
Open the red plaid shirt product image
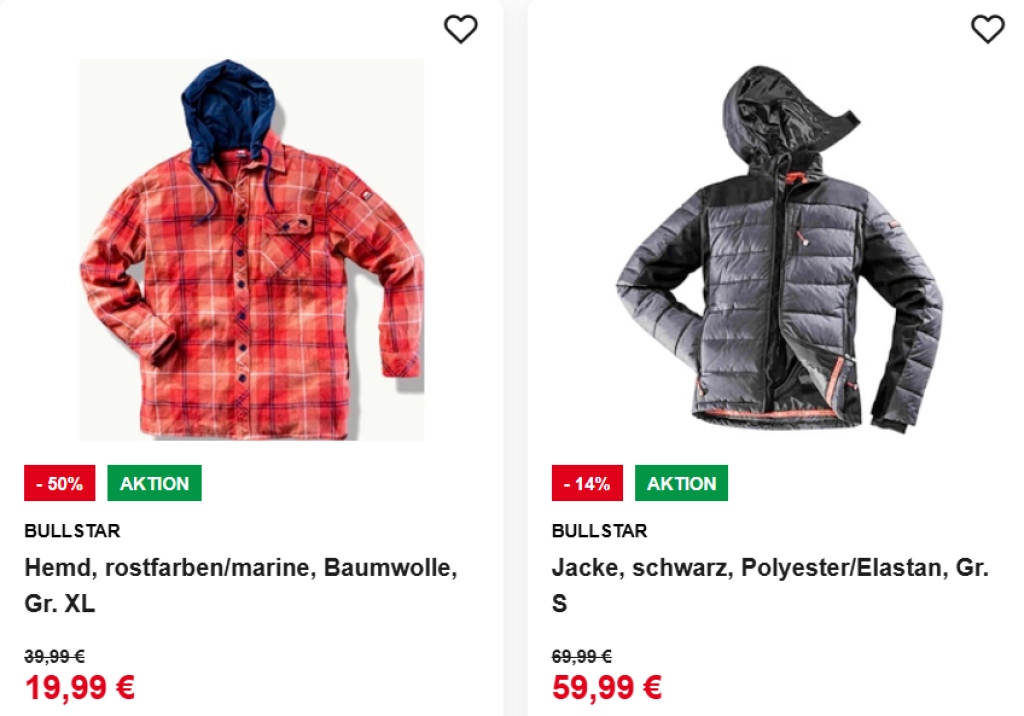(x=251, y=250)
